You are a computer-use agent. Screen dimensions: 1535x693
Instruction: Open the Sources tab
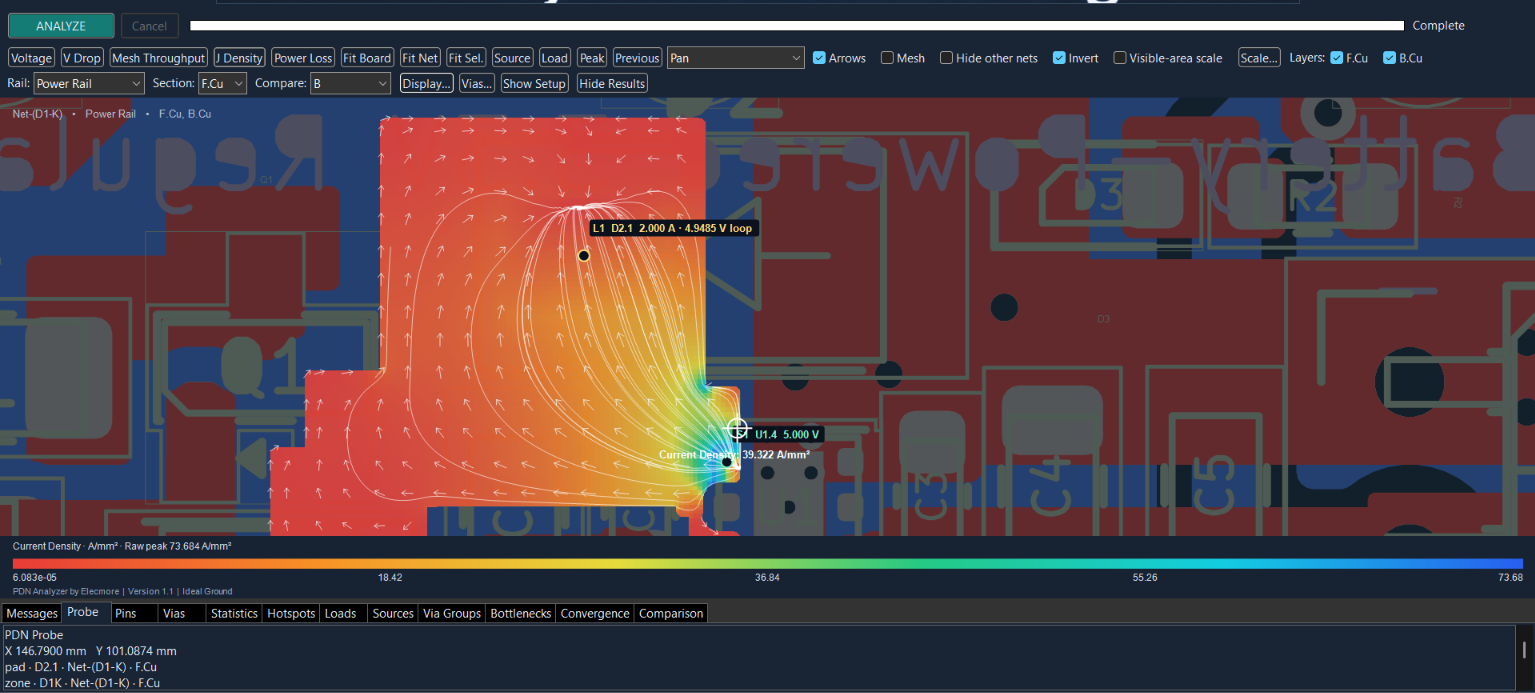pos(393,613)
